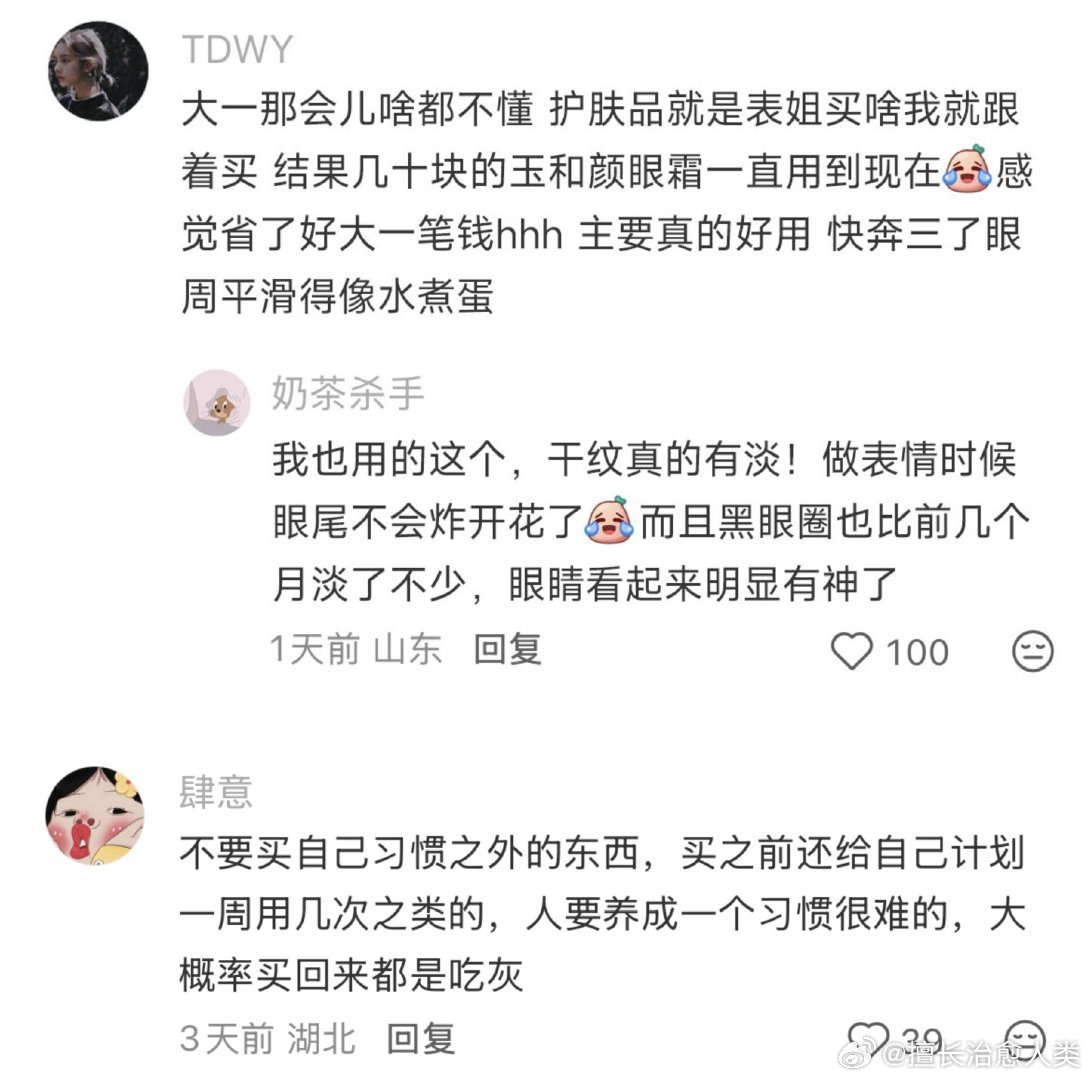
Task: Open 肆意's cartoon avatar
Action: pos(95,816)
